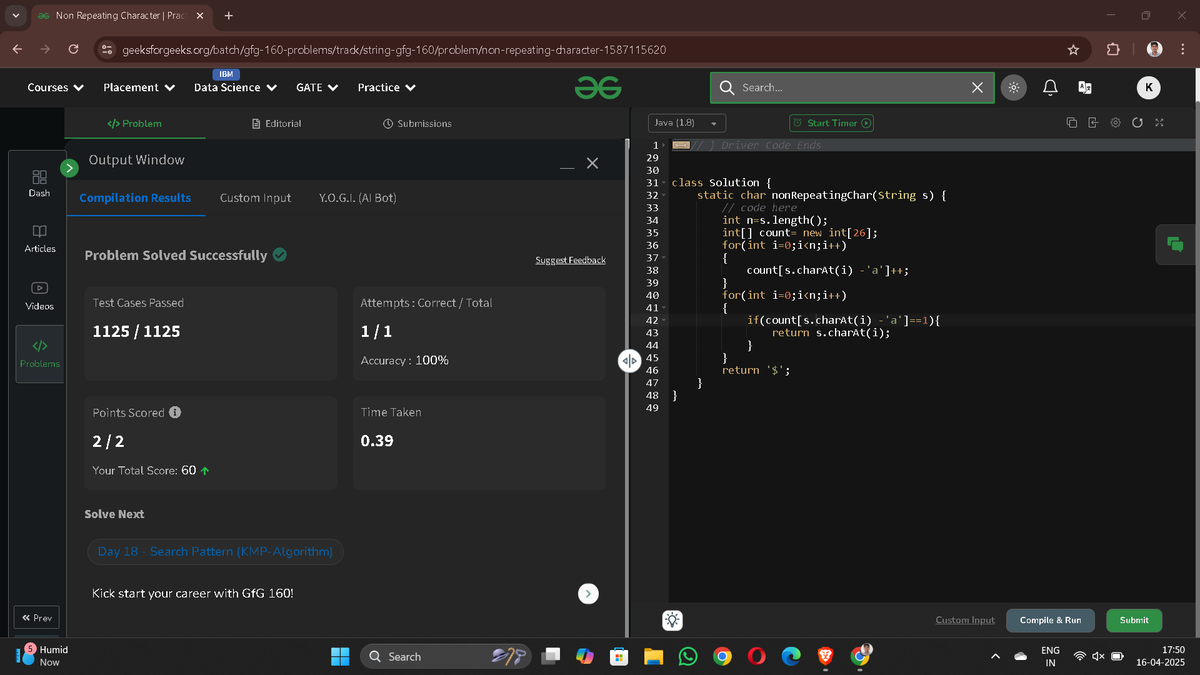Click the green arrow beside Output Window
1200x675 pixels.
(x=69, y=168)
